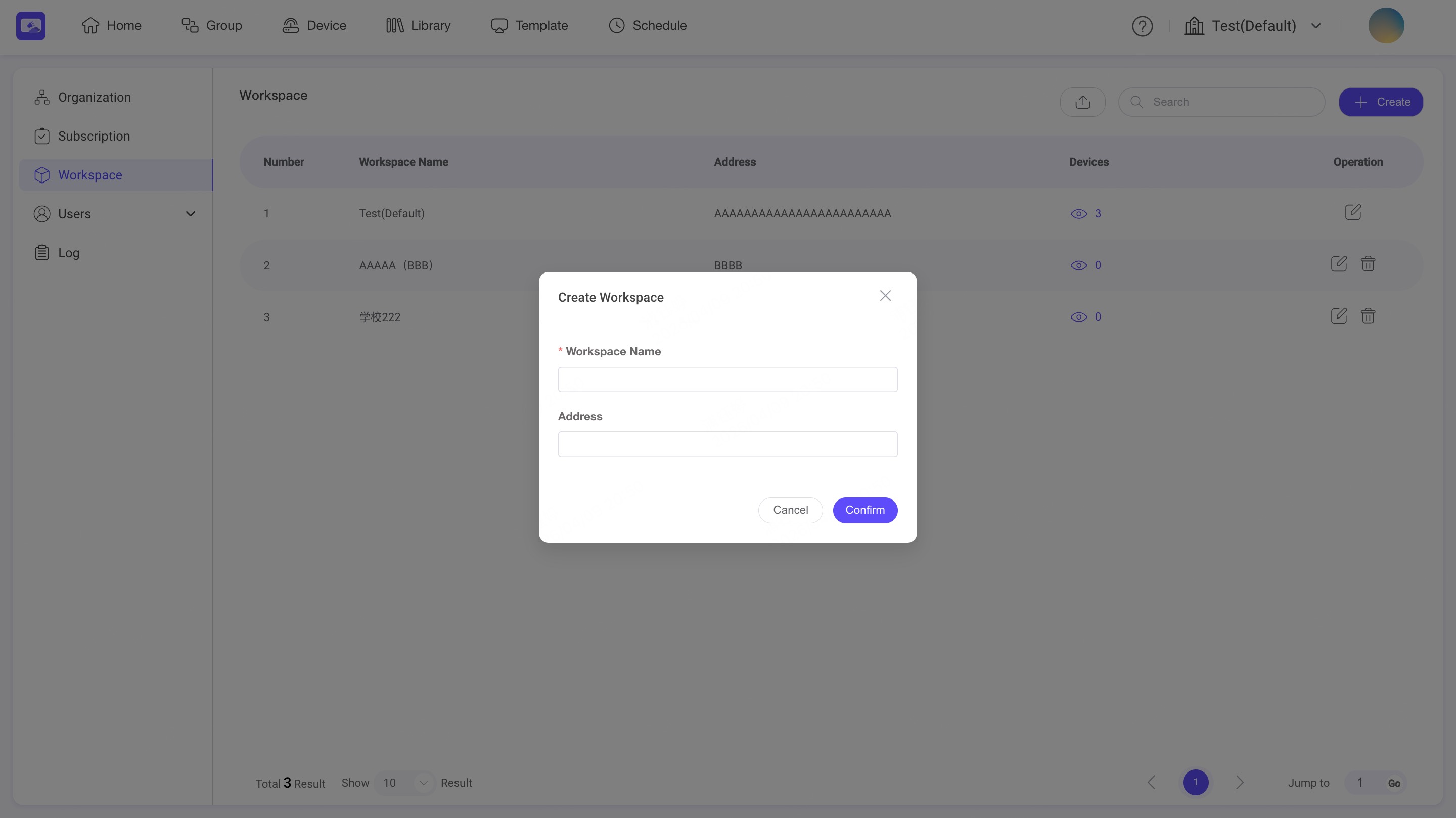Click the BBBB address cell
1456x818 pixels.
click(728, 266)
